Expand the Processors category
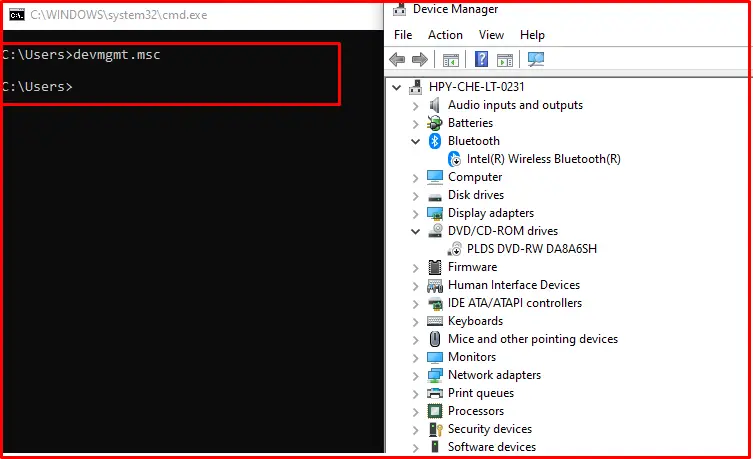Screen dimensions: 753x459 point(415,412)
